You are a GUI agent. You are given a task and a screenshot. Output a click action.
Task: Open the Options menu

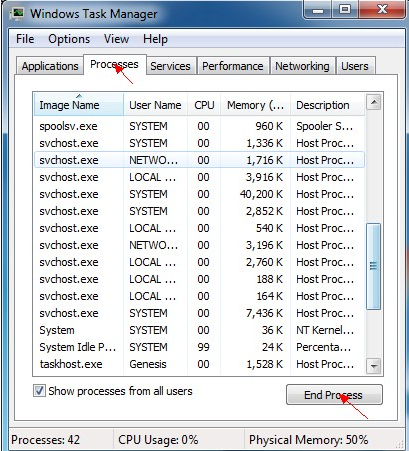point(69,39)
